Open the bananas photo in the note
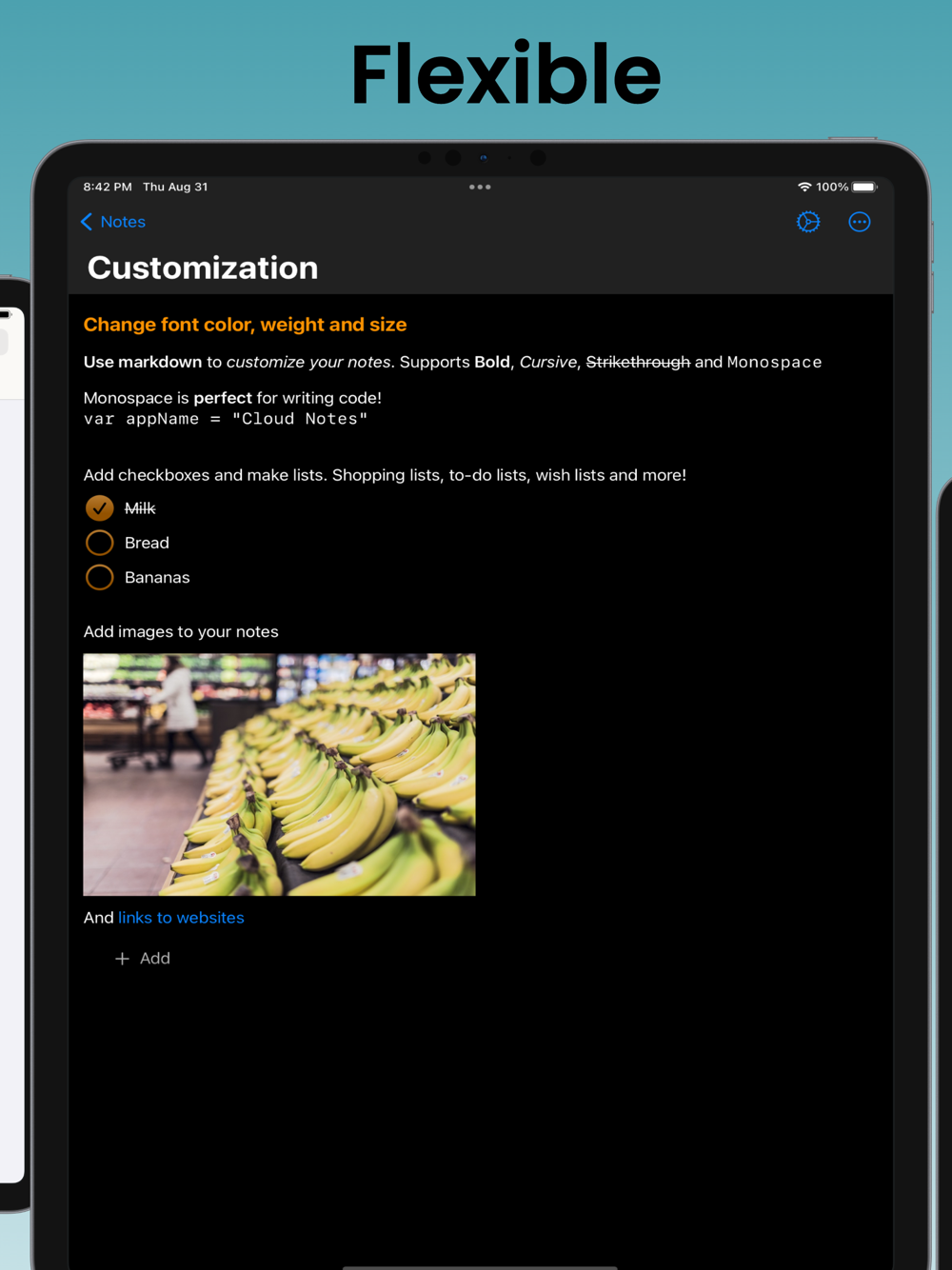 click(279, 774)
